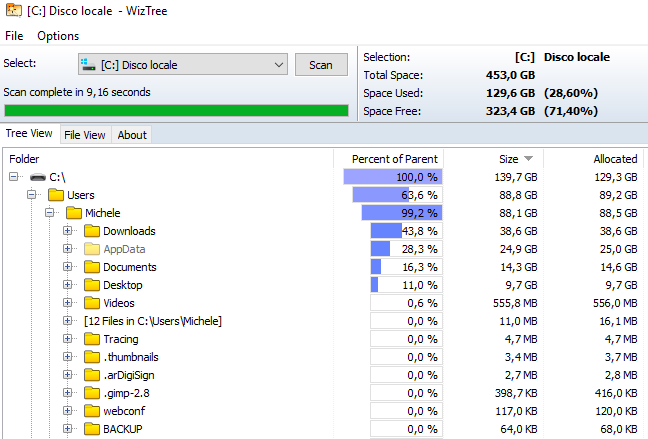648x439 pixels.
Task: Collapse the Michele folder node
Action: coord(50,212)
